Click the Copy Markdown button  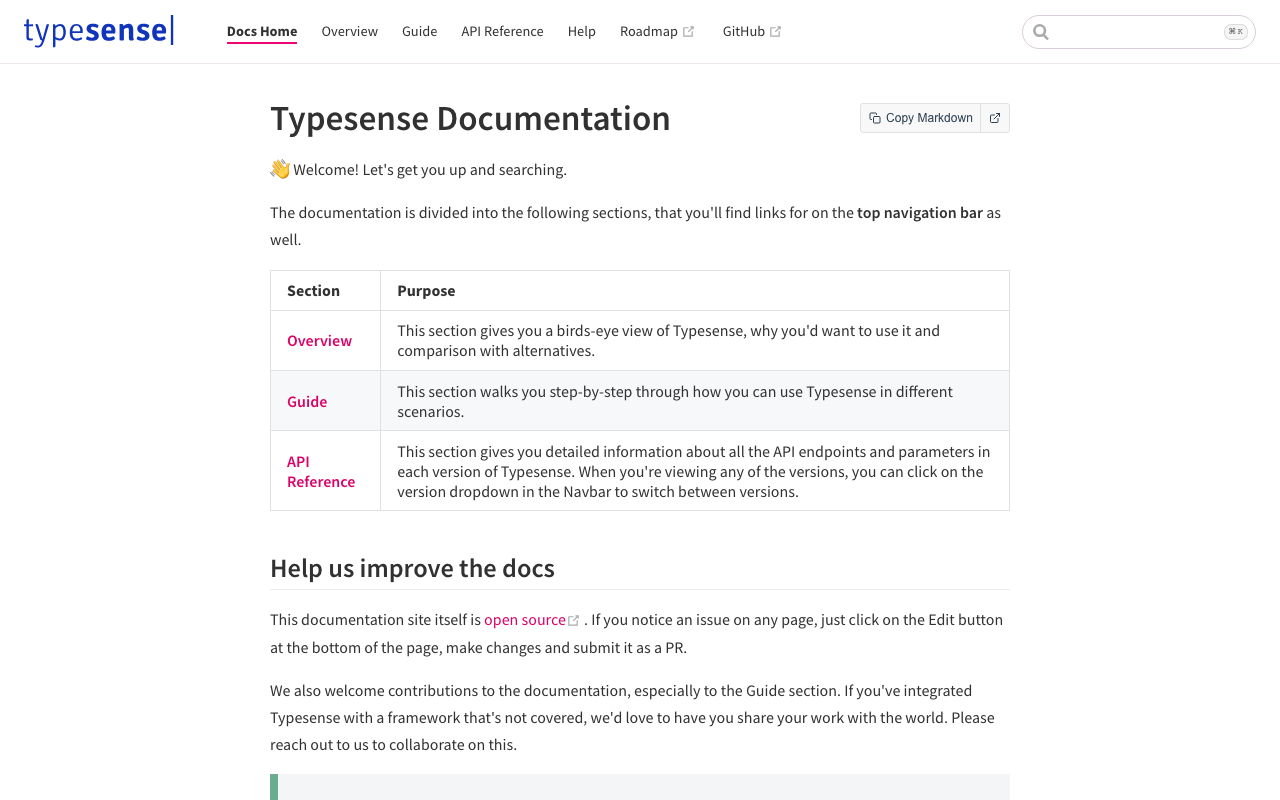coord(920,118)
